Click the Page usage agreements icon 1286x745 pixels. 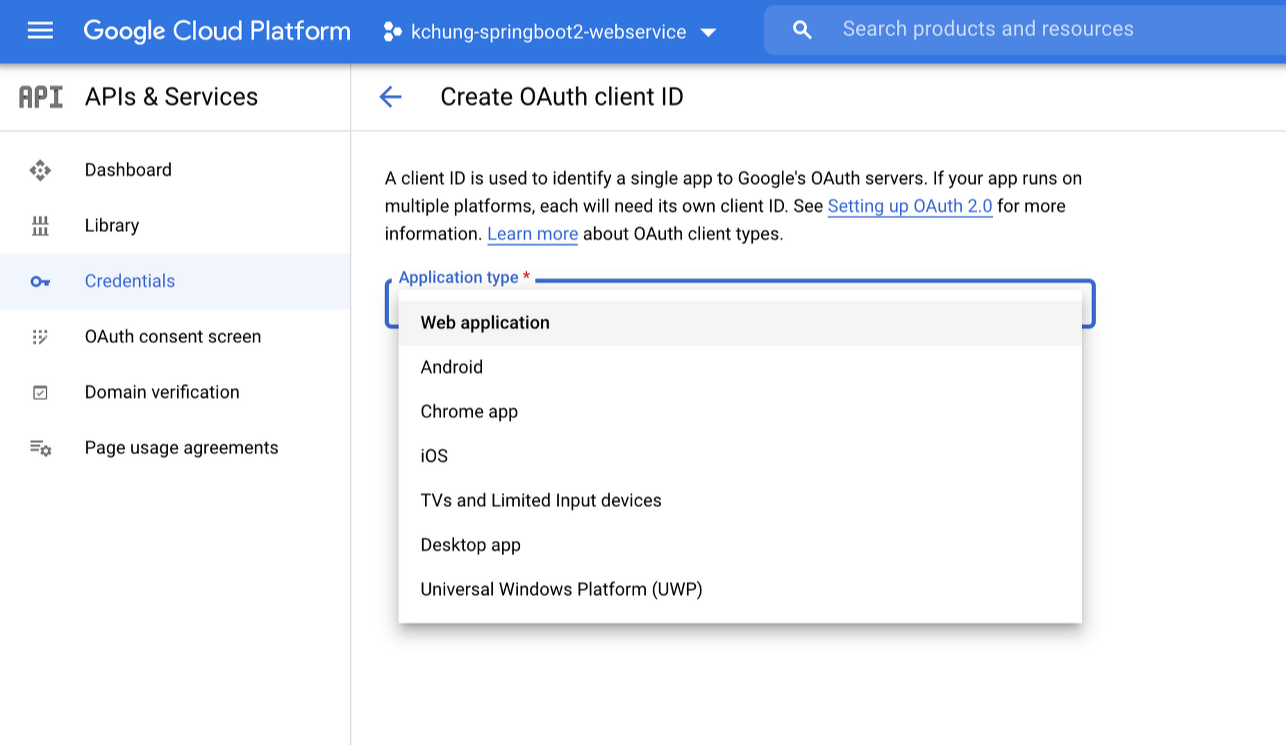pos(40,448)
